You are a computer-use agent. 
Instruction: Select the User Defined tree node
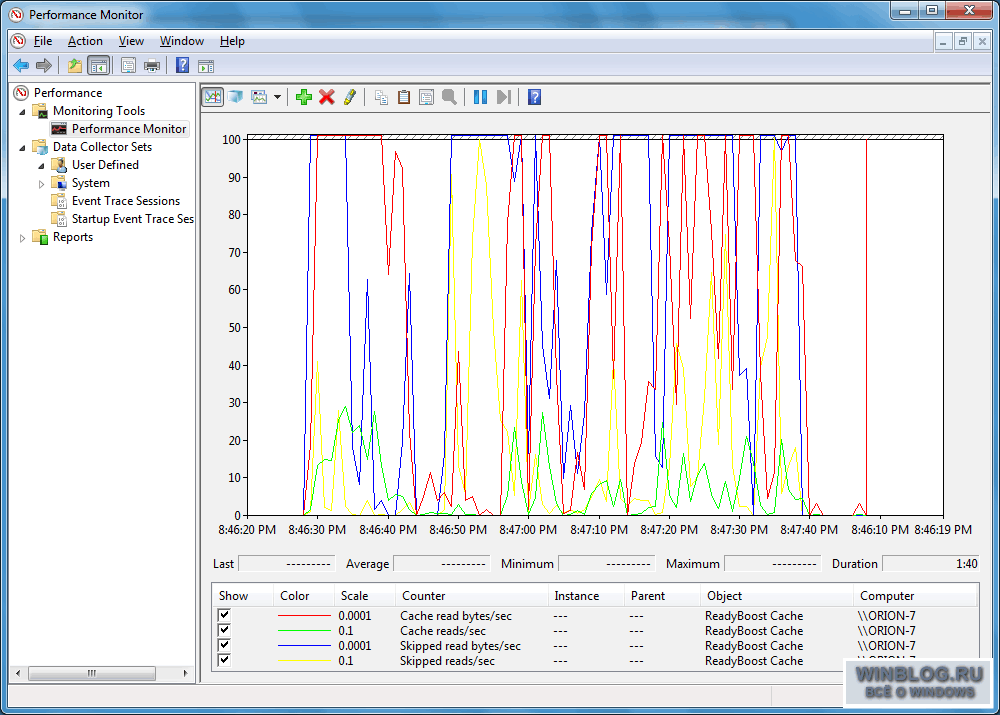[x=105, y=165]
